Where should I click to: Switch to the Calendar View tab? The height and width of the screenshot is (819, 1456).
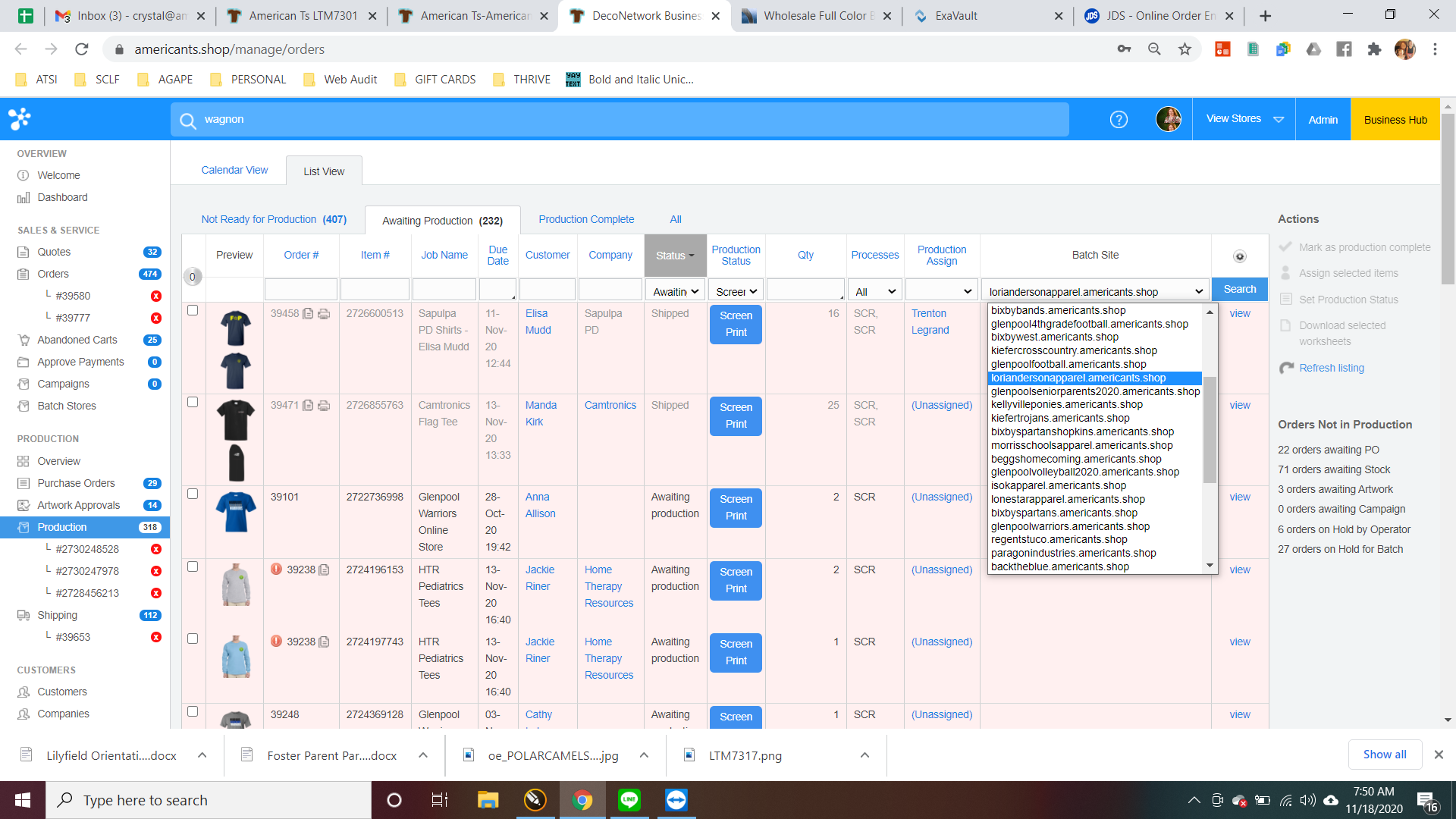point(234,170)
